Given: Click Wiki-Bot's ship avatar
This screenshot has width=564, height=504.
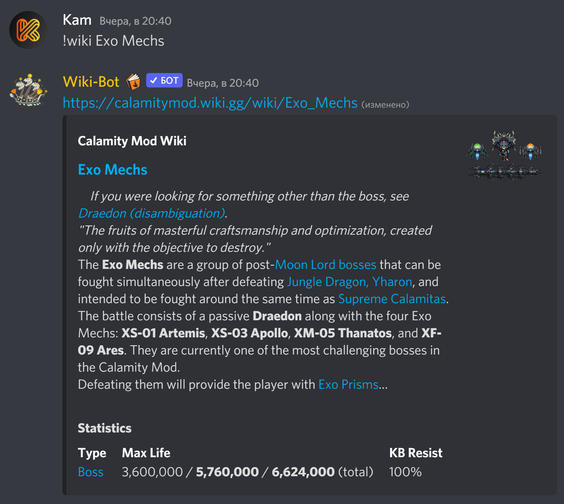Looking at the screenshot, I should coord(28,91).
